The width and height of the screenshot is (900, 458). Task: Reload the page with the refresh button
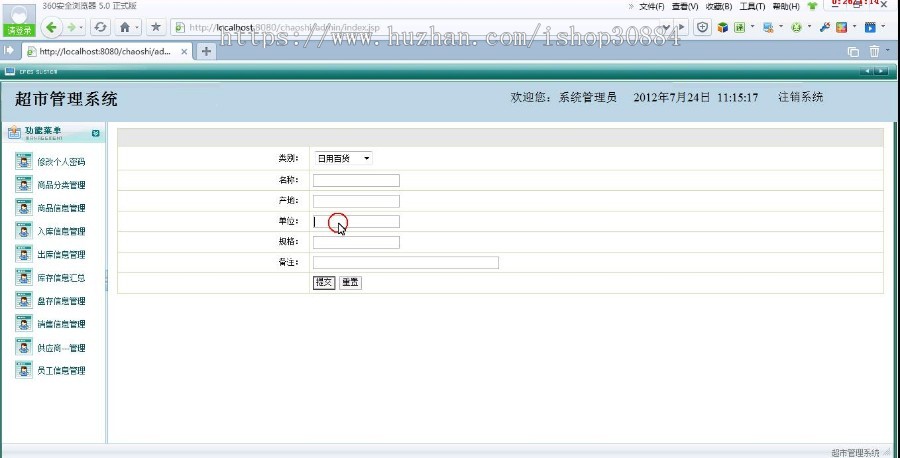100,27
